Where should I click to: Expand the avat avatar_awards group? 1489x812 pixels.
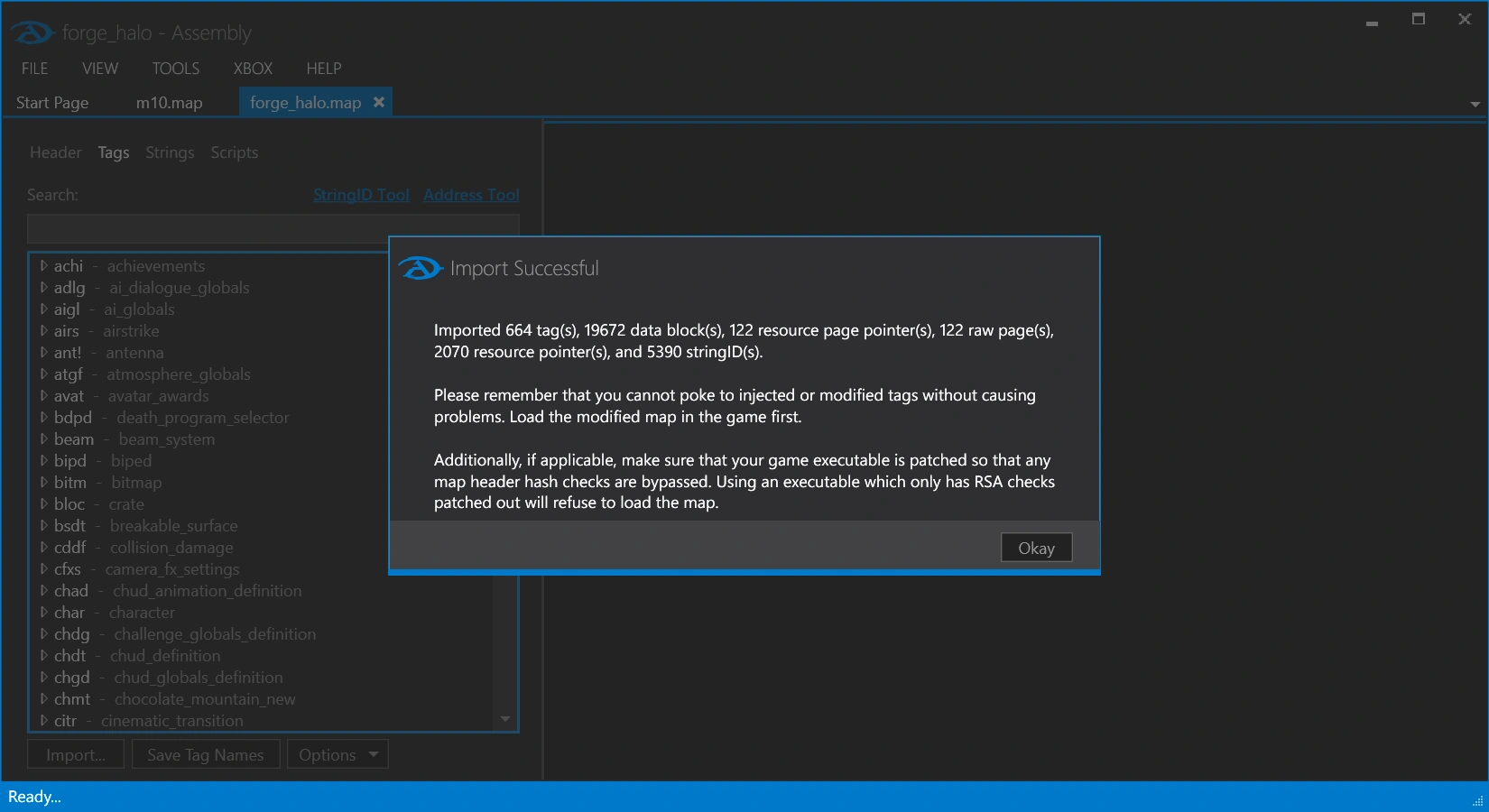[43, 396]
